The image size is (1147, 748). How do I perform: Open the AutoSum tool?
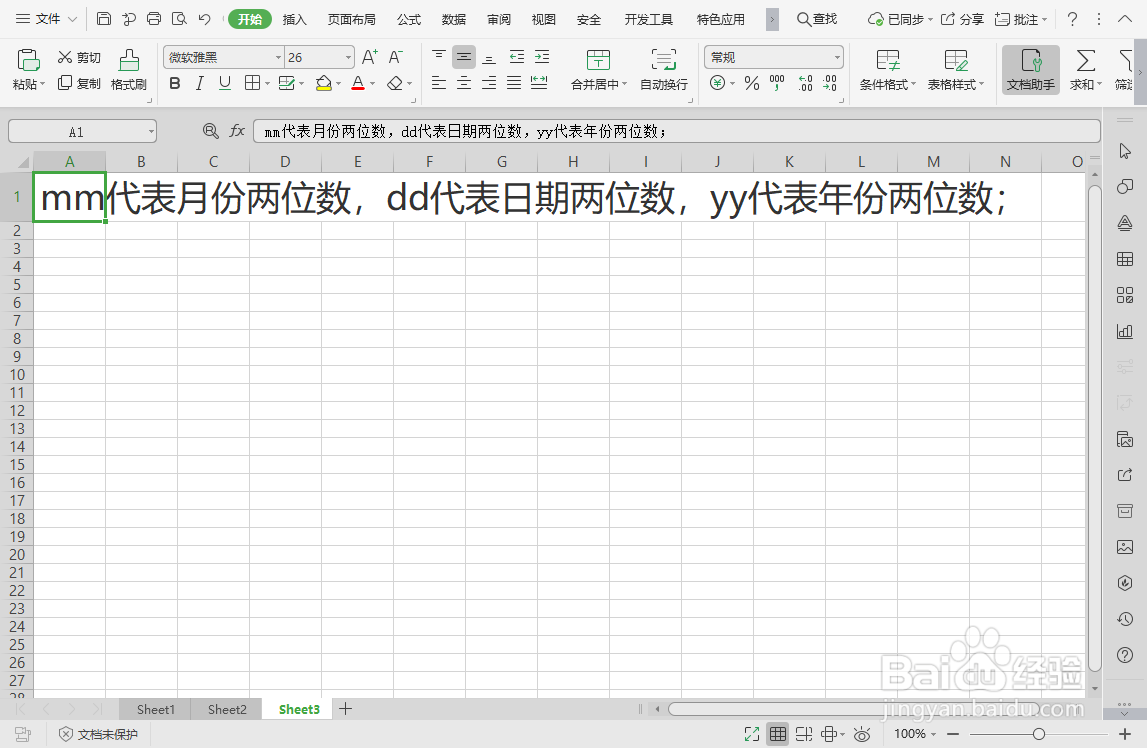tap(1083, 70)
